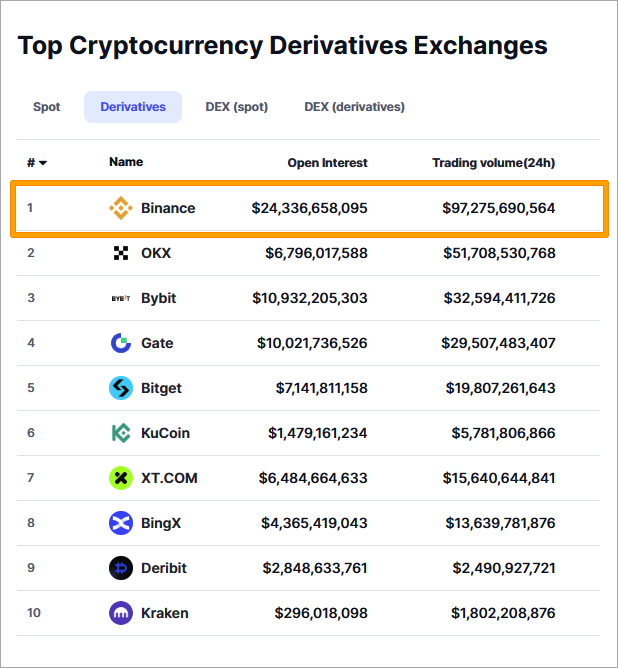Switch to DEX (derivatives) tab
Image resolution: width=618 pixels, height=668 pixels.
click(354, 107)
